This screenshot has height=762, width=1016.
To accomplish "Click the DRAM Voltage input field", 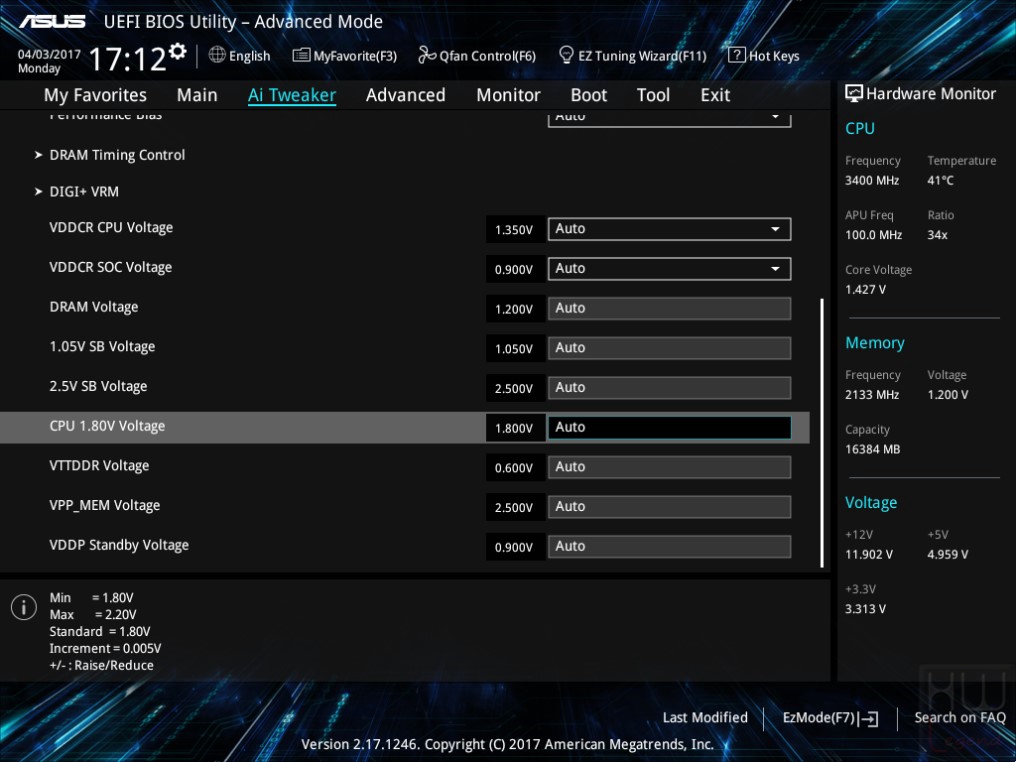I will click(669, 308).
